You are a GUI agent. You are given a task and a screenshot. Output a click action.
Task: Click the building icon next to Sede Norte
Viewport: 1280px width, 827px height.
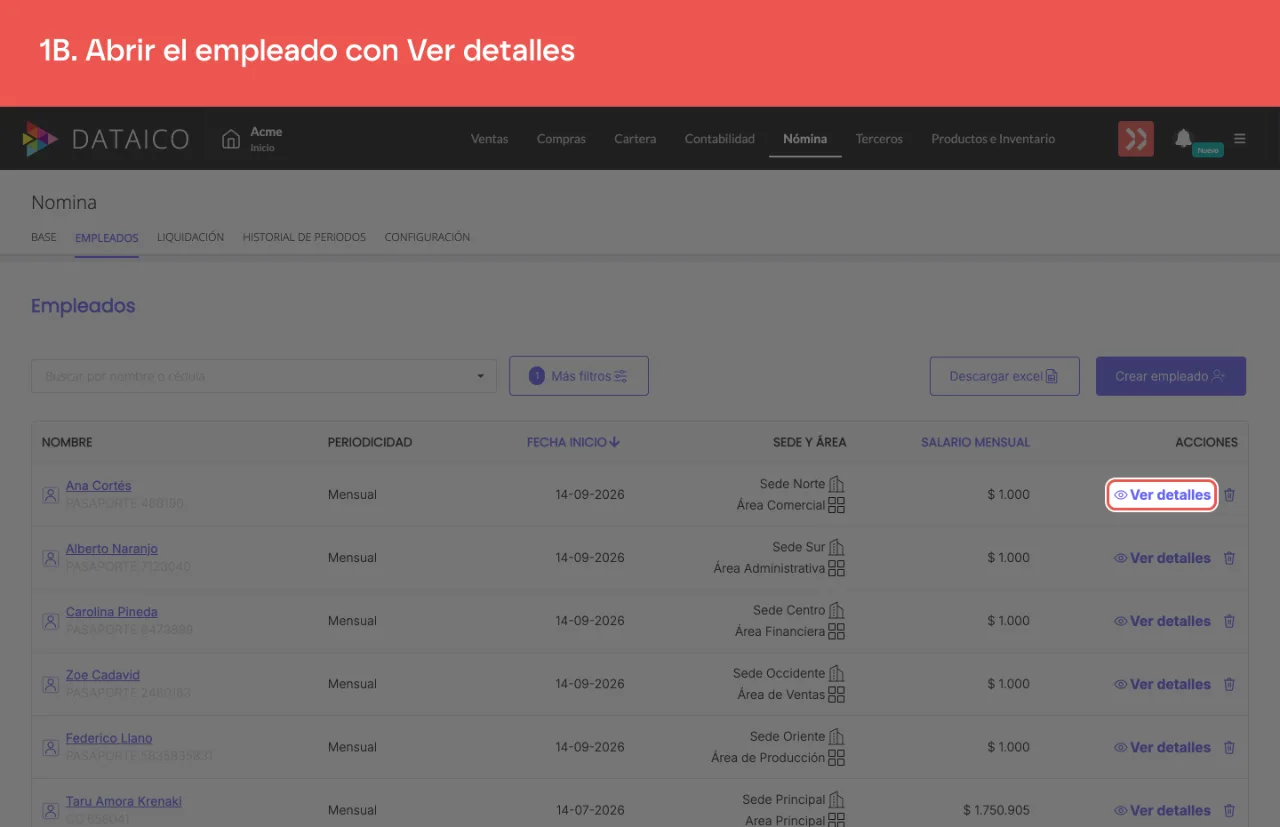pyautogui.click(x=837, y=484)
